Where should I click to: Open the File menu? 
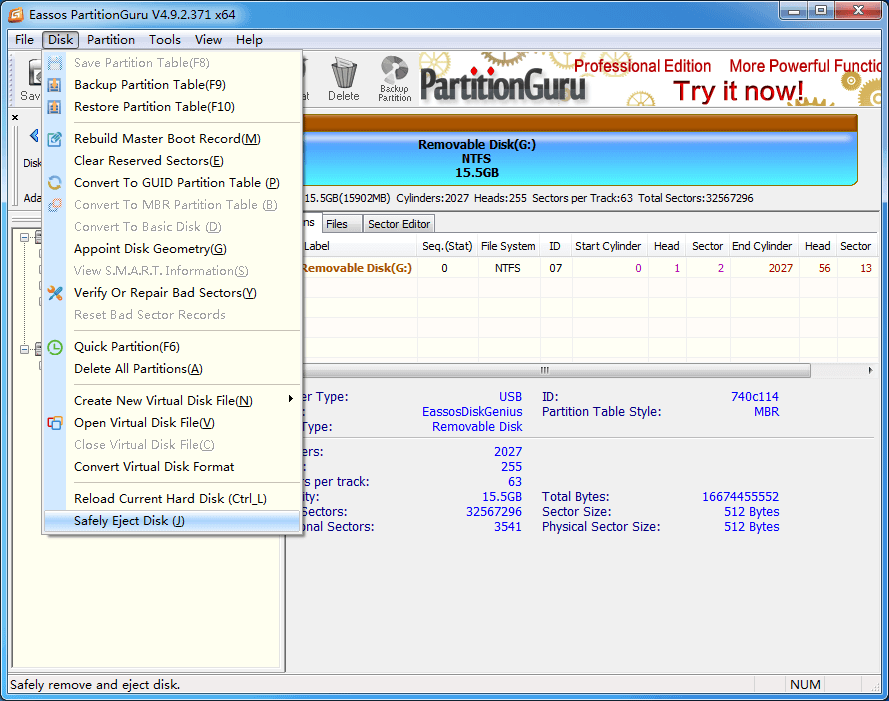[24, 40]
